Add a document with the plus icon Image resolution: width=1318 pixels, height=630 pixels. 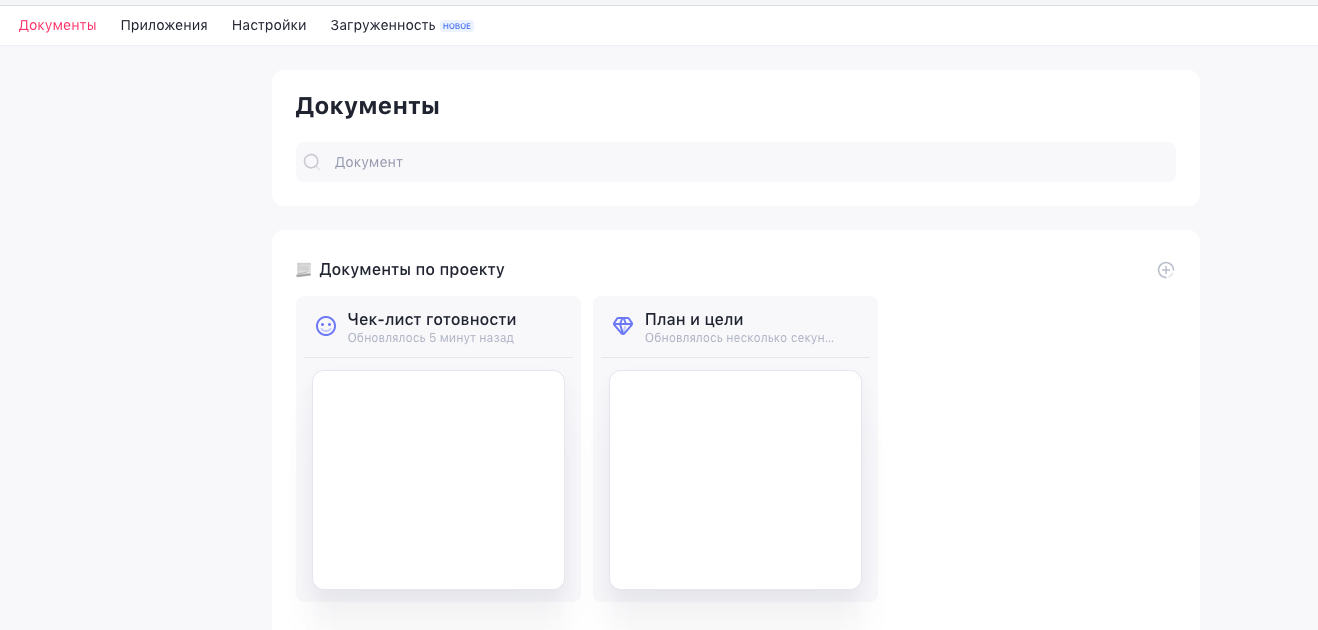tap(1166, 270)
